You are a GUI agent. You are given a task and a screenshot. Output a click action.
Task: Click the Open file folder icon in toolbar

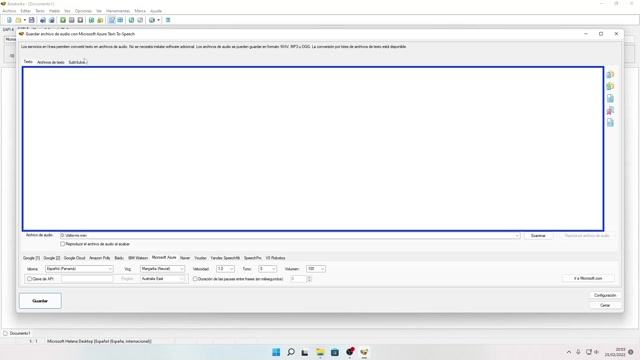18,20
